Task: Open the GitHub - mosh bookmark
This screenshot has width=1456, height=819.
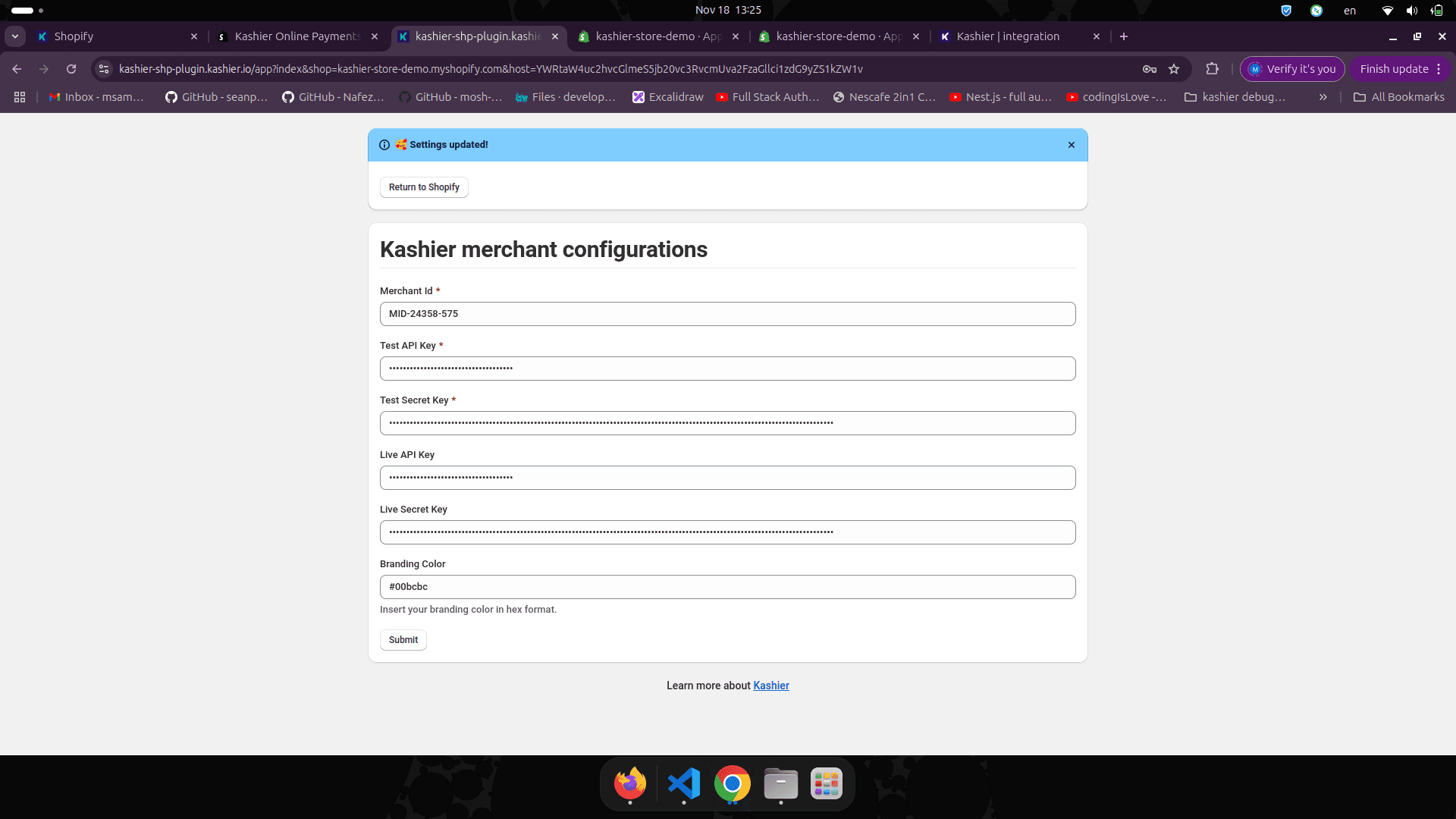Action: 450,97
